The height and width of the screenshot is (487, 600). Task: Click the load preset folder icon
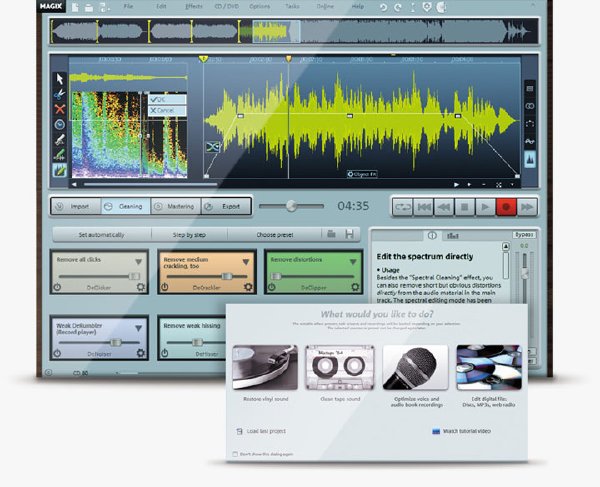[332, 234]
